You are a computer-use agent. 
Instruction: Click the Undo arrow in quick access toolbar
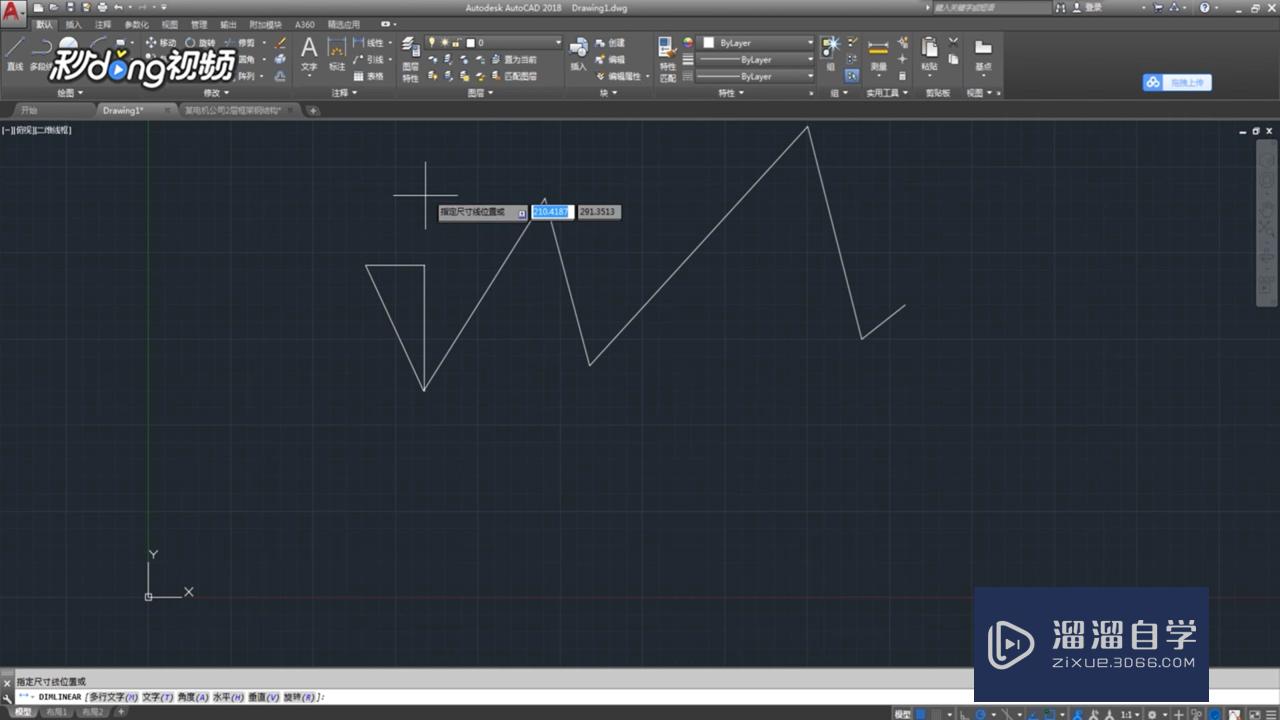118,7
